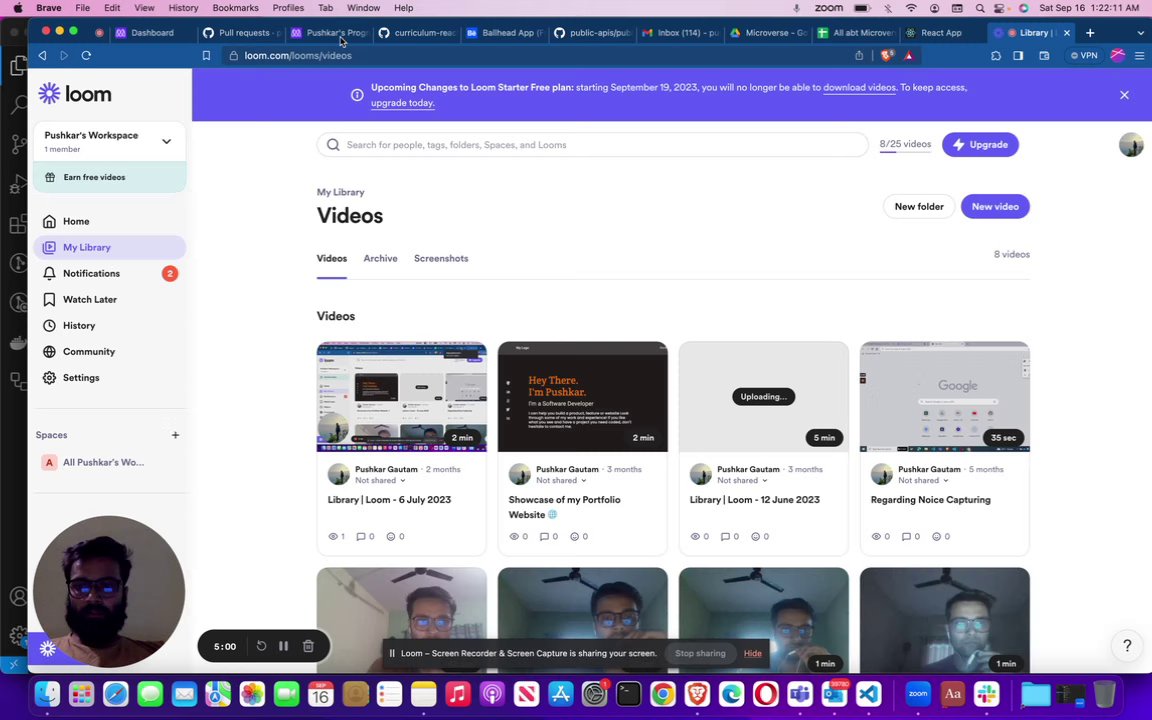The height and width of the screenshot is (720, 1152).
Task: Open the help question mark button
Action: 1127,646
